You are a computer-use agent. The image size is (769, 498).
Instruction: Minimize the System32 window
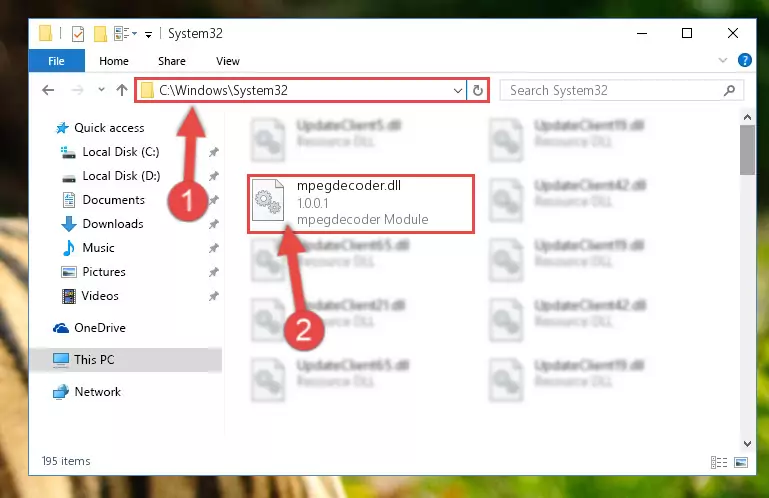click(641, 33)
